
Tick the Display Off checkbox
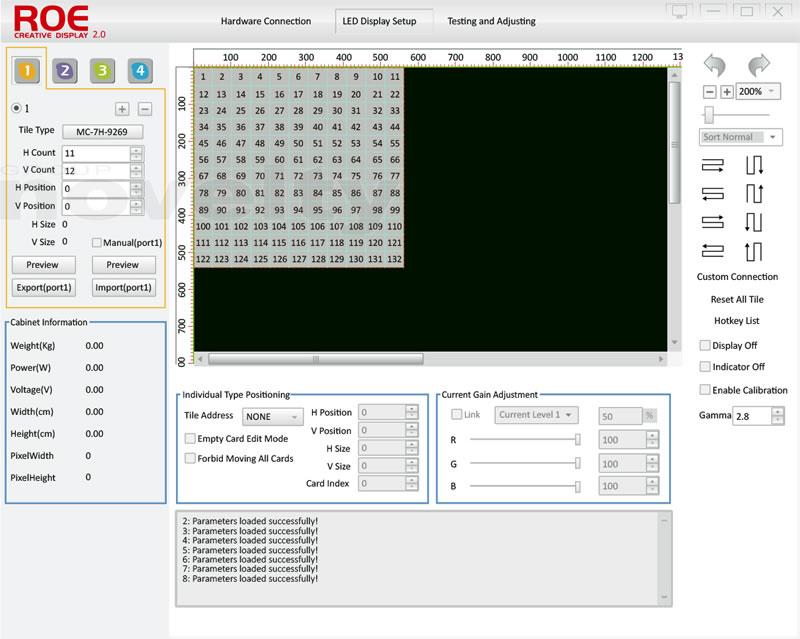[x=705, y=345]
